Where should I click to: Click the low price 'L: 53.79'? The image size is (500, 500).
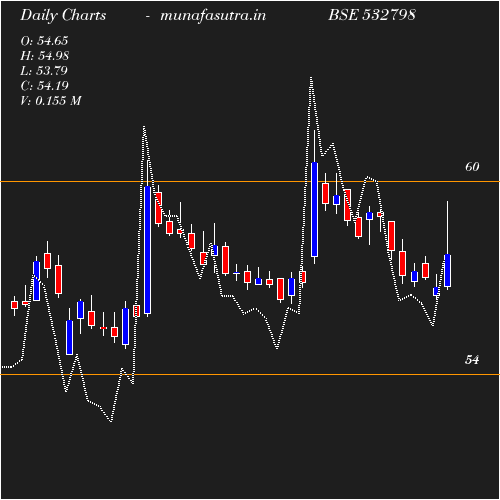(44, 71)
